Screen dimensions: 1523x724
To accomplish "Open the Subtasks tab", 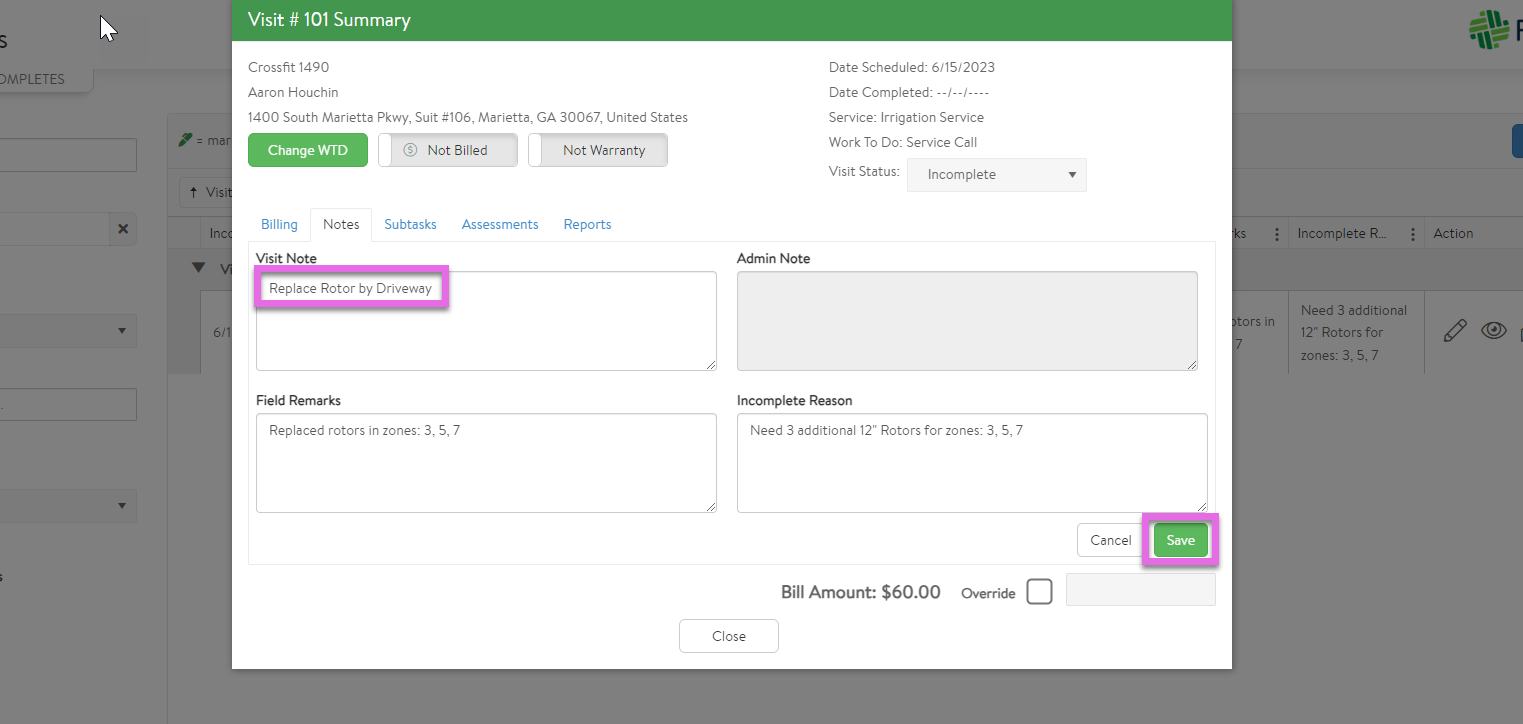I will pyautogui.click(x=410, y=225).
